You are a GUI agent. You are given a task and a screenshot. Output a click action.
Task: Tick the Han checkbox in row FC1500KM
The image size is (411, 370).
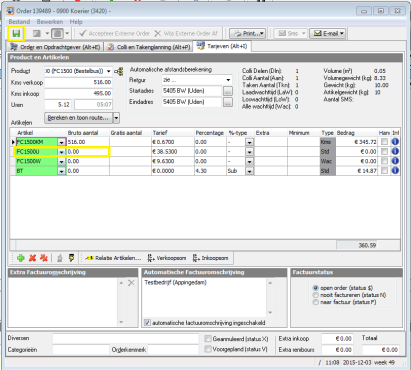tap(384, 142)
